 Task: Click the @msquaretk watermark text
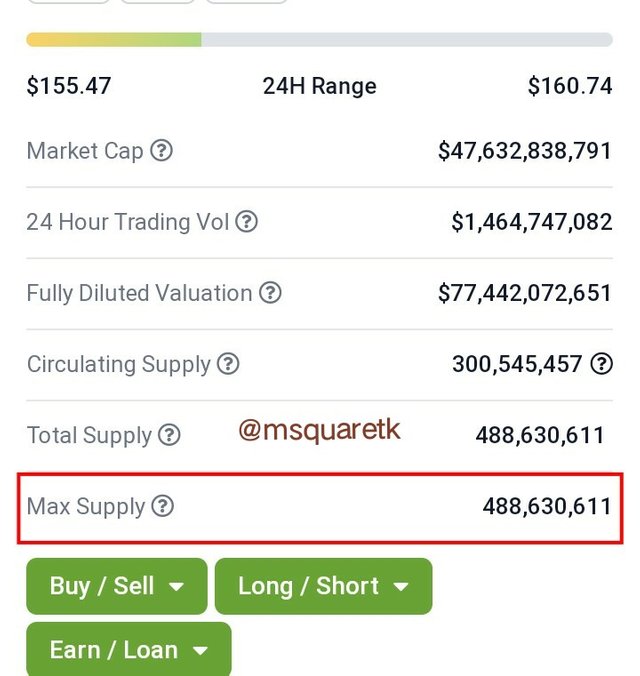pos(320,430)
